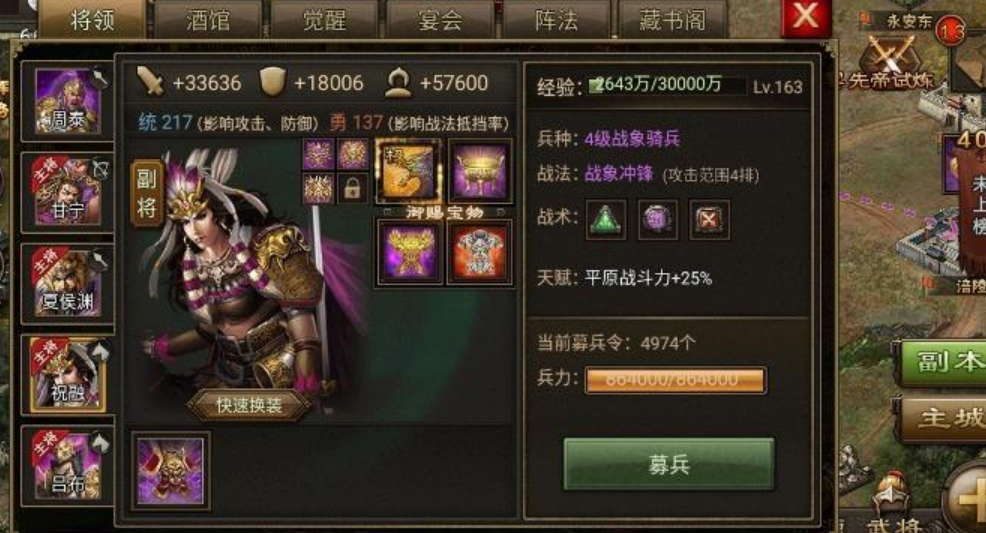Click the orange 兵力 troop strength bar
Viewport: 986px width, 533px height.
point(675,380)
